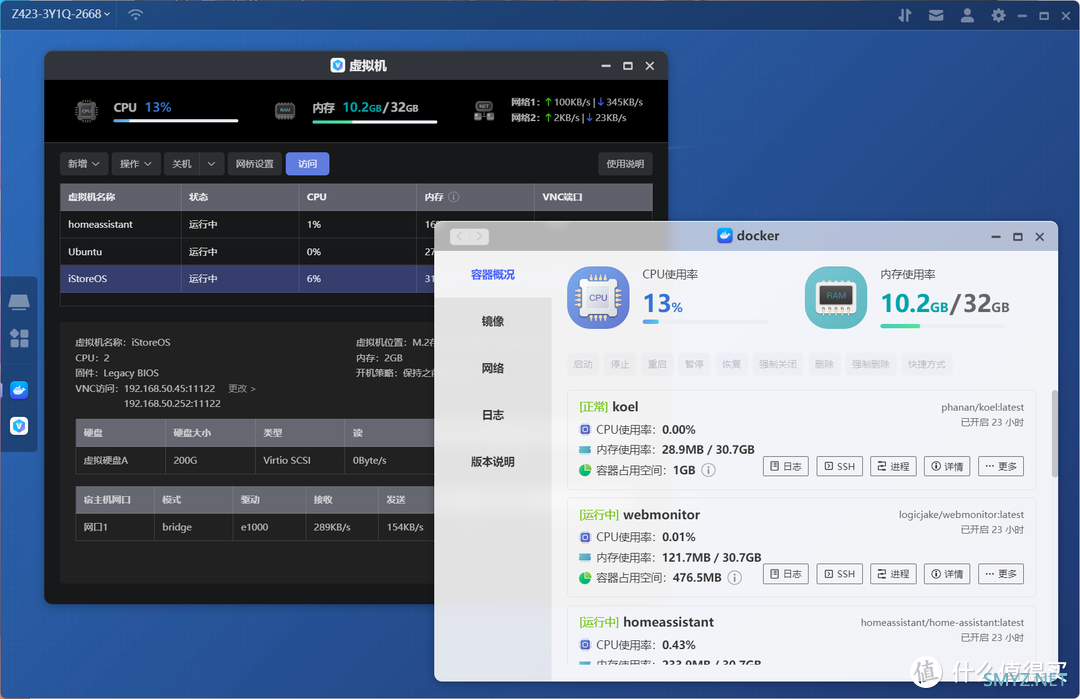View koel's 日志 button
This screenshot has height=699, width=1080.
coord(786,466)
